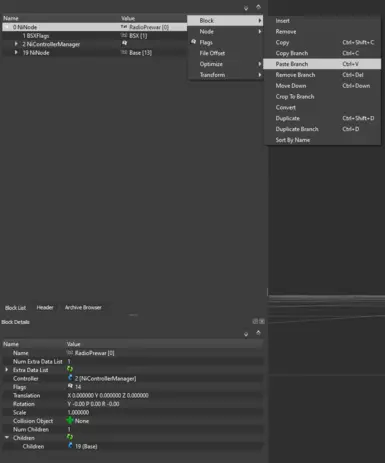This screenshot has height=463, width=385.
Task: Expand the Extra Data List row
Action: [x=7, y=370]
